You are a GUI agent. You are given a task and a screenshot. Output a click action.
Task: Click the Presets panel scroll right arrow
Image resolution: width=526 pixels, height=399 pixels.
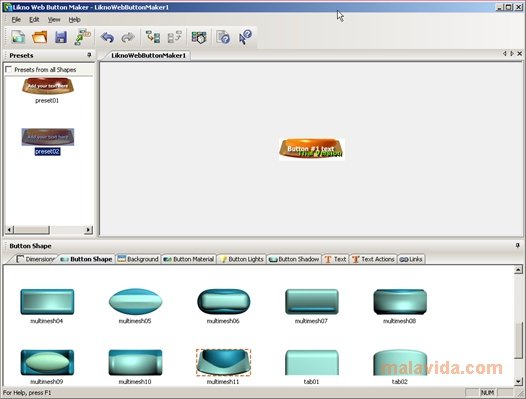tap(88, 230)
